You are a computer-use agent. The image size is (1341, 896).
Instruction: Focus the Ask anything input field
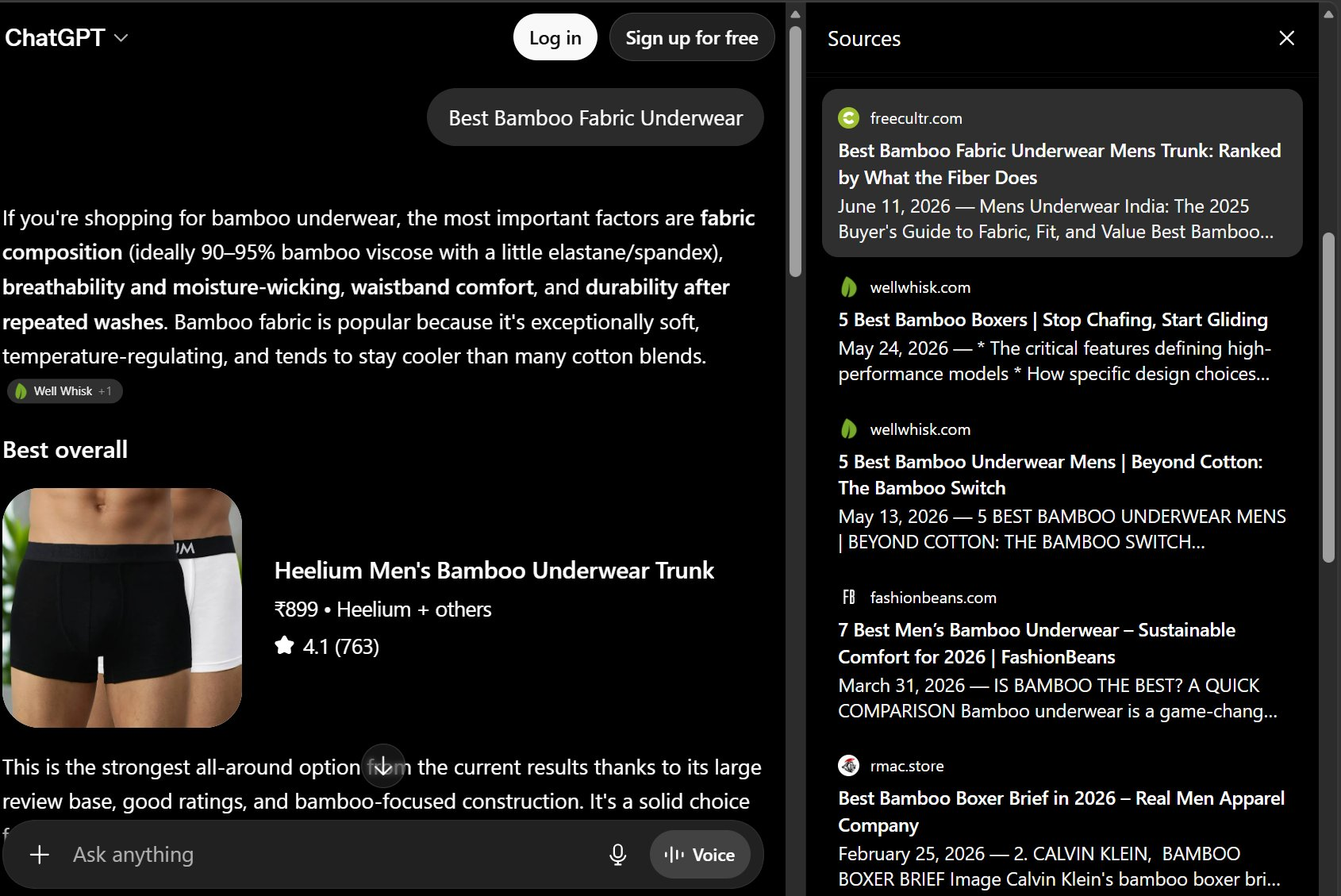(x=333, y=855)
